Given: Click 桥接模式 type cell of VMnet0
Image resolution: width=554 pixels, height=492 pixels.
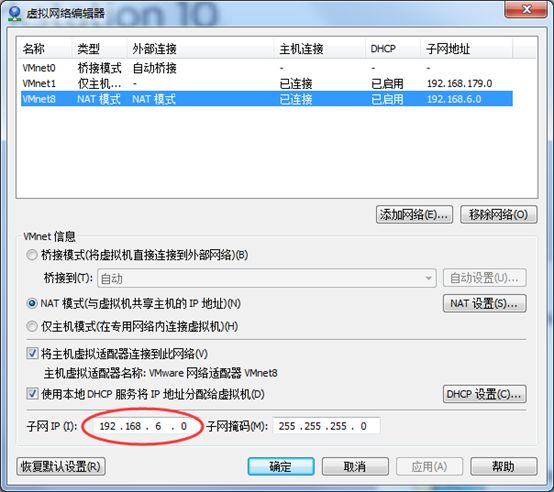Looking at the screenshot, I should (x=99, y=68).
